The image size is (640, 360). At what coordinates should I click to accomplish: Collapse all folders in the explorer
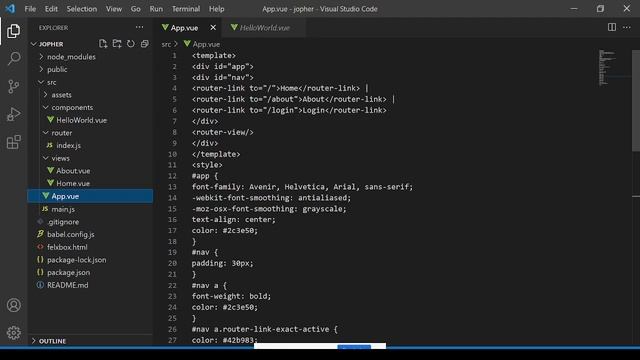[144, 44]
